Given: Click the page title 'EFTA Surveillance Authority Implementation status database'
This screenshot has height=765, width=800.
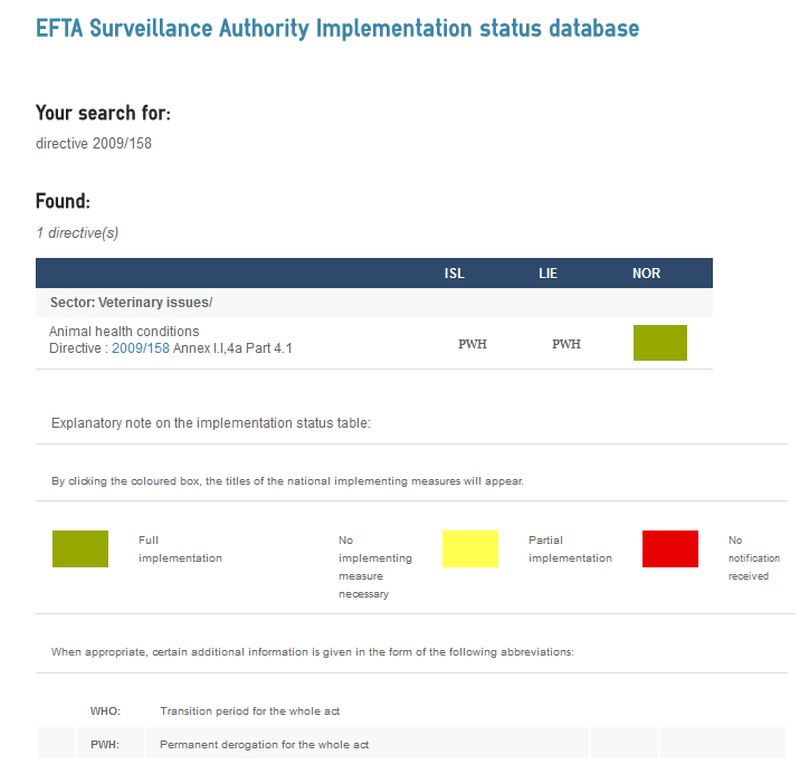Looking at the screenshot, I should [x=337, y=28].
